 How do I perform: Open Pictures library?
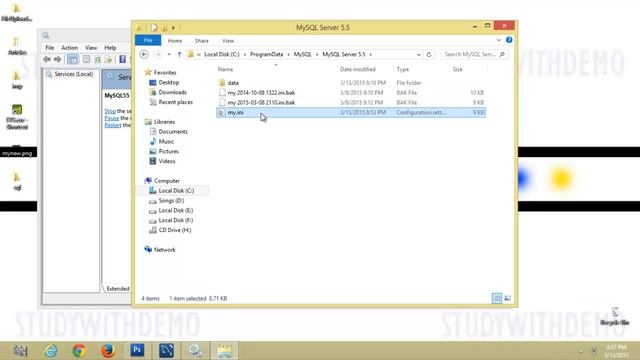(169, 151)
